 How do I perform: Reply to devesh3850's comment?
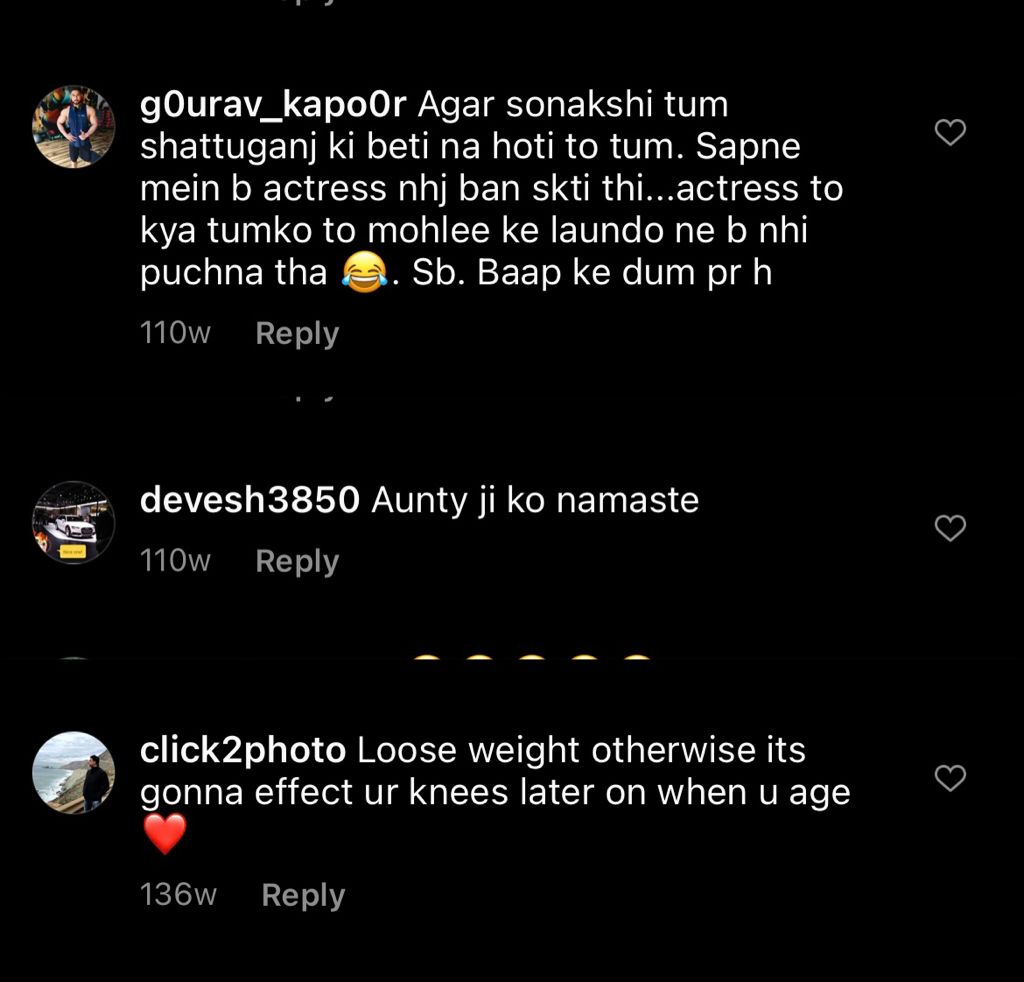pos(297,561)
